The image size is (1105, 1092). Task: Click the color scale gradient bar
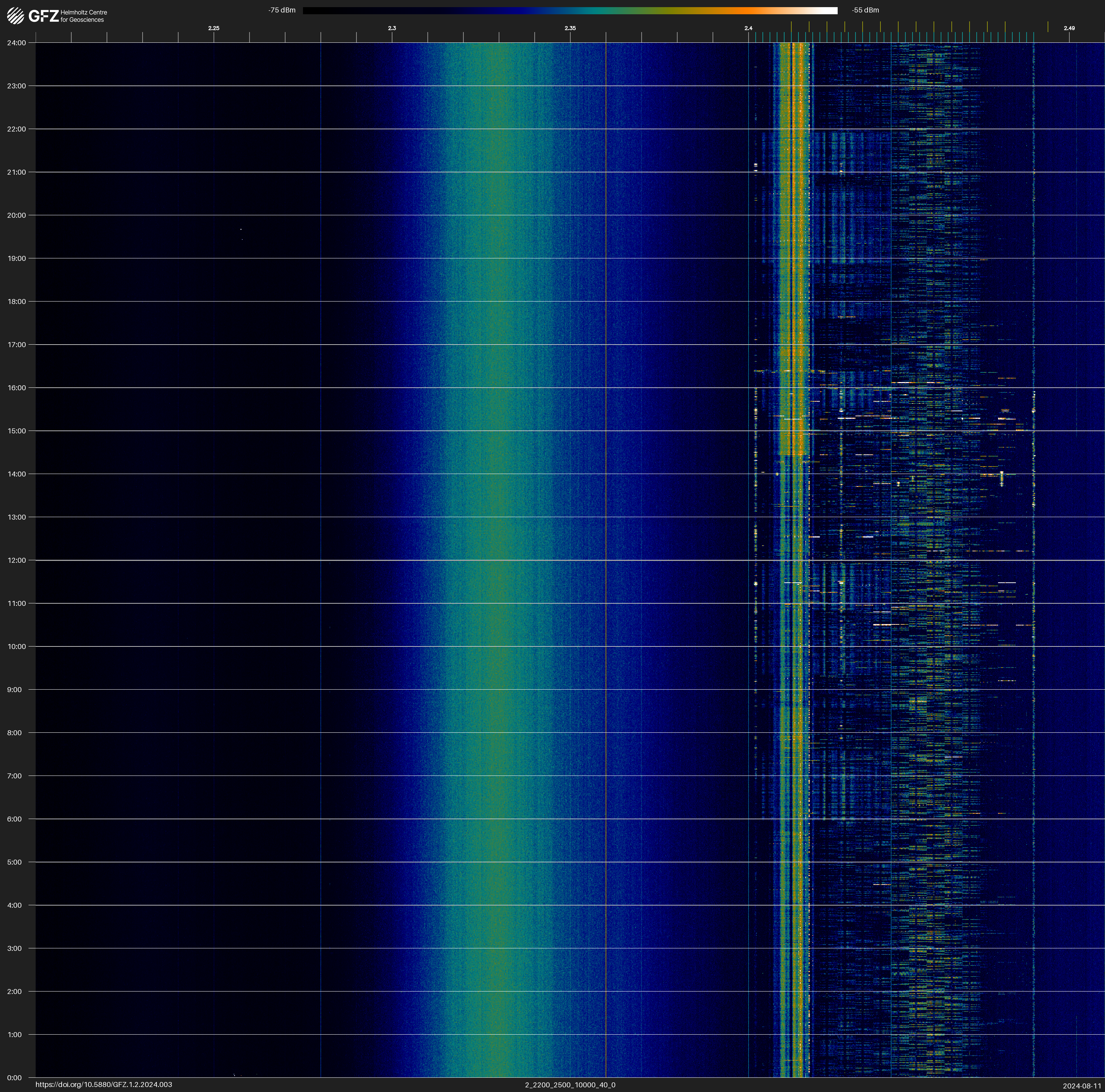570,10
